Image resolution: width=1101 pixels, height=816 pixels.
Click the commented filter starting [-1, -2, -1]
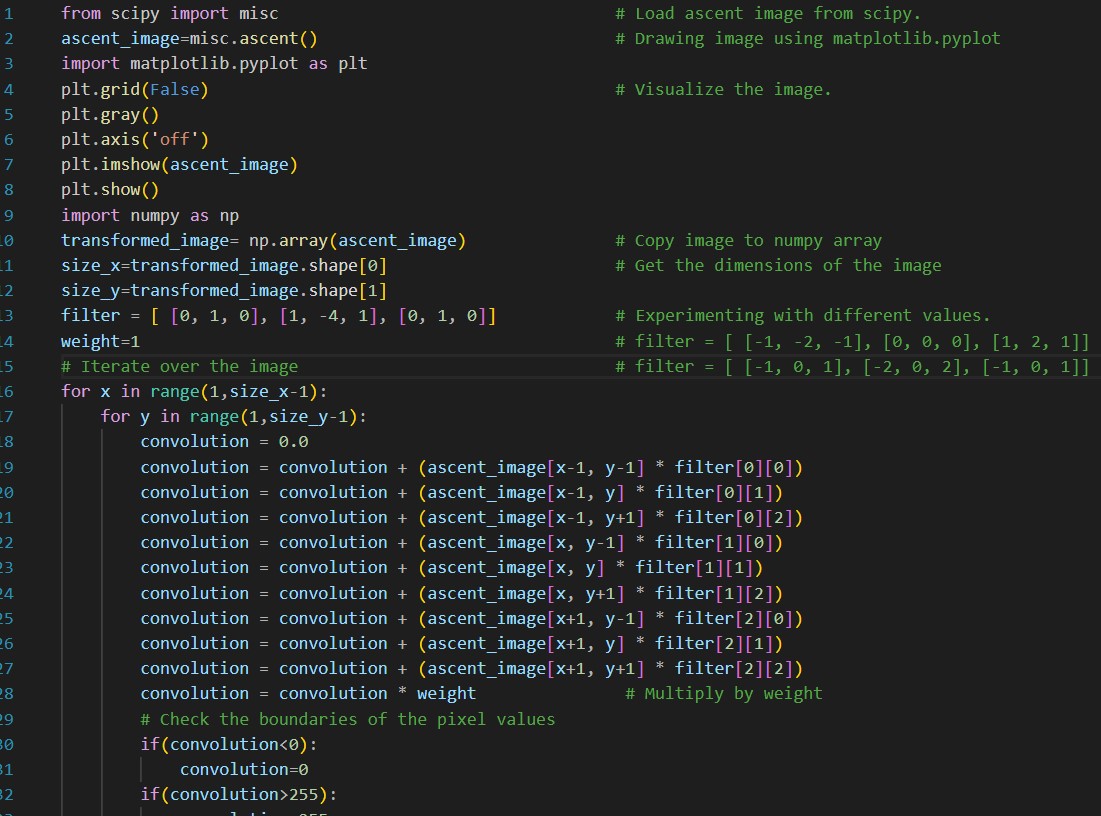pyautogui.click(x=852, y=341)
